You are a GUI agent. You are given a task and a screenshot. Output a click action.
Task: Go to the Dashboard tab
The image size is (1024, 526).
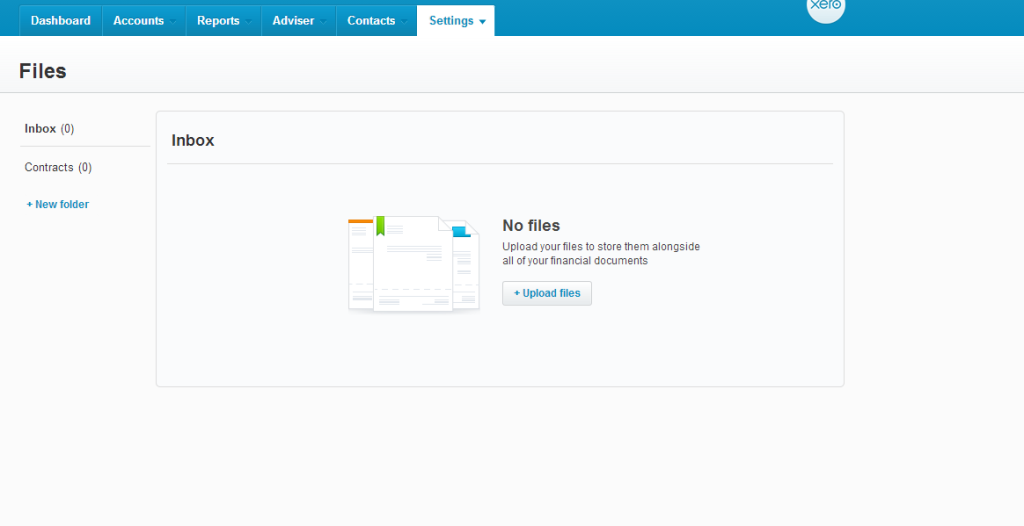coord(60,21)
